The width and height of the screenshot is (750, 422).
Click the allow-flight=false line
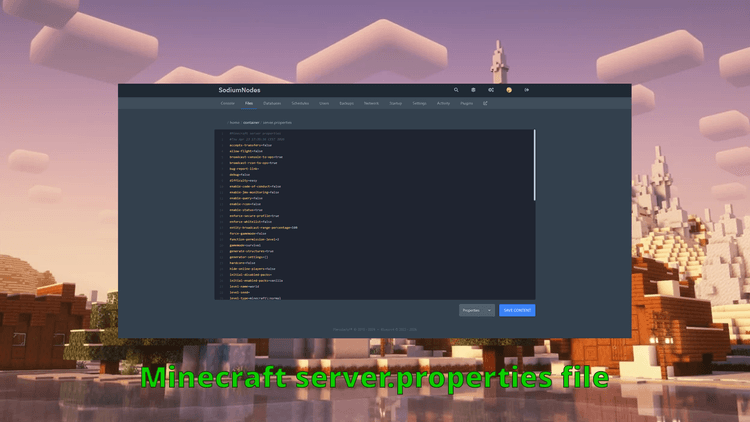(x=246, y=151)
